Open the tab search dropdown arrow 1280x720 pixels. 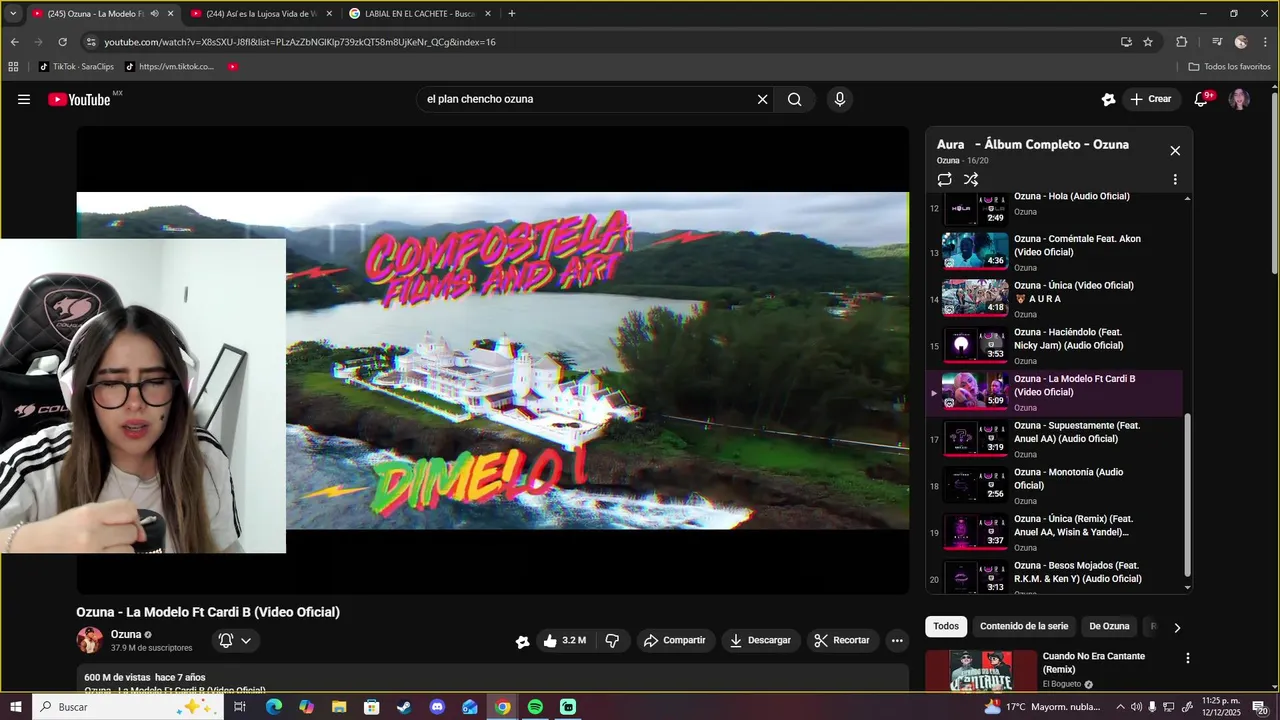point(13,14)
